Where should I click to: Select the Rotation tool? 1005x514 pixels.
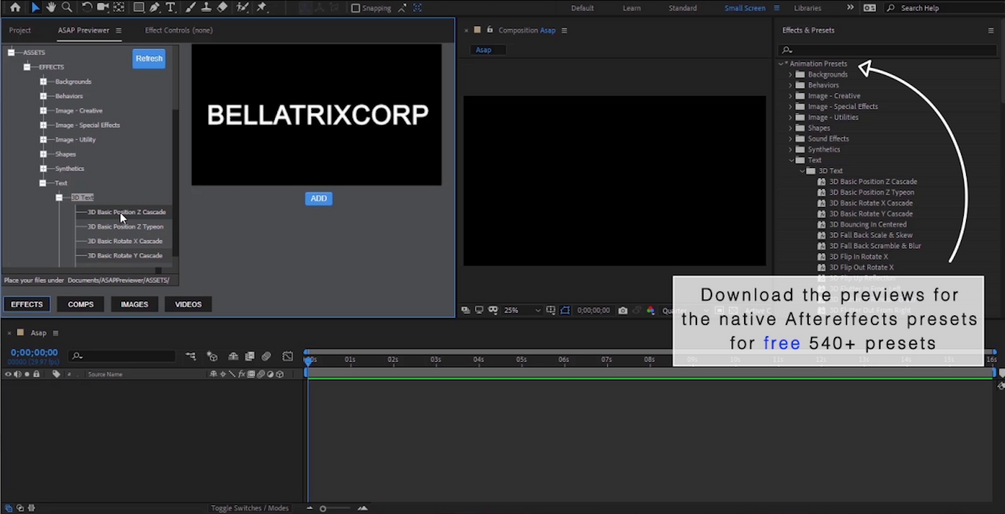coord(87,8)
